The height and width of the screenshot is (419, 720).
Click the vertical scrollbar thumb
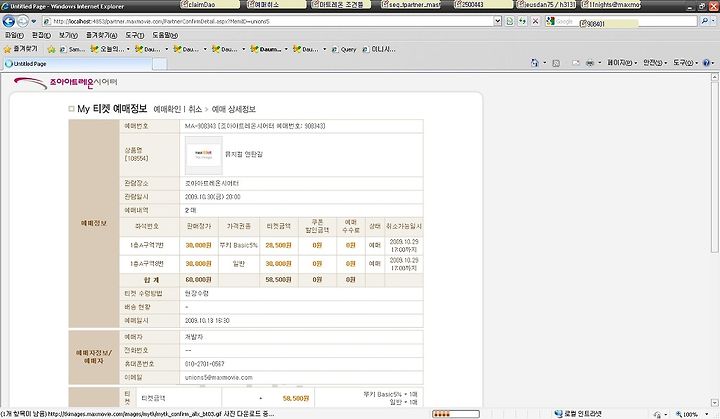pyautogui.click(x=714, y=168)
